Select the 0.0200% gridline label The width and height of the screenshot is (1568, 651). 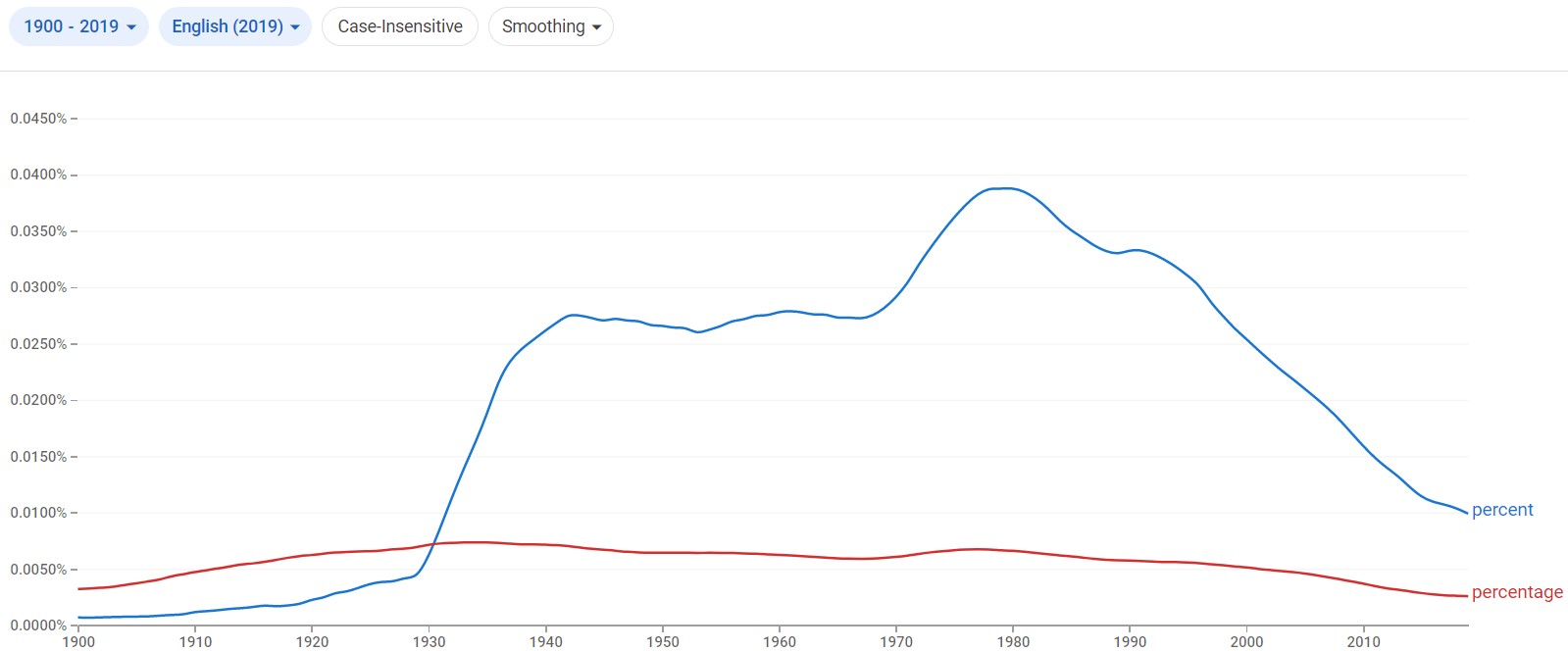40,399
